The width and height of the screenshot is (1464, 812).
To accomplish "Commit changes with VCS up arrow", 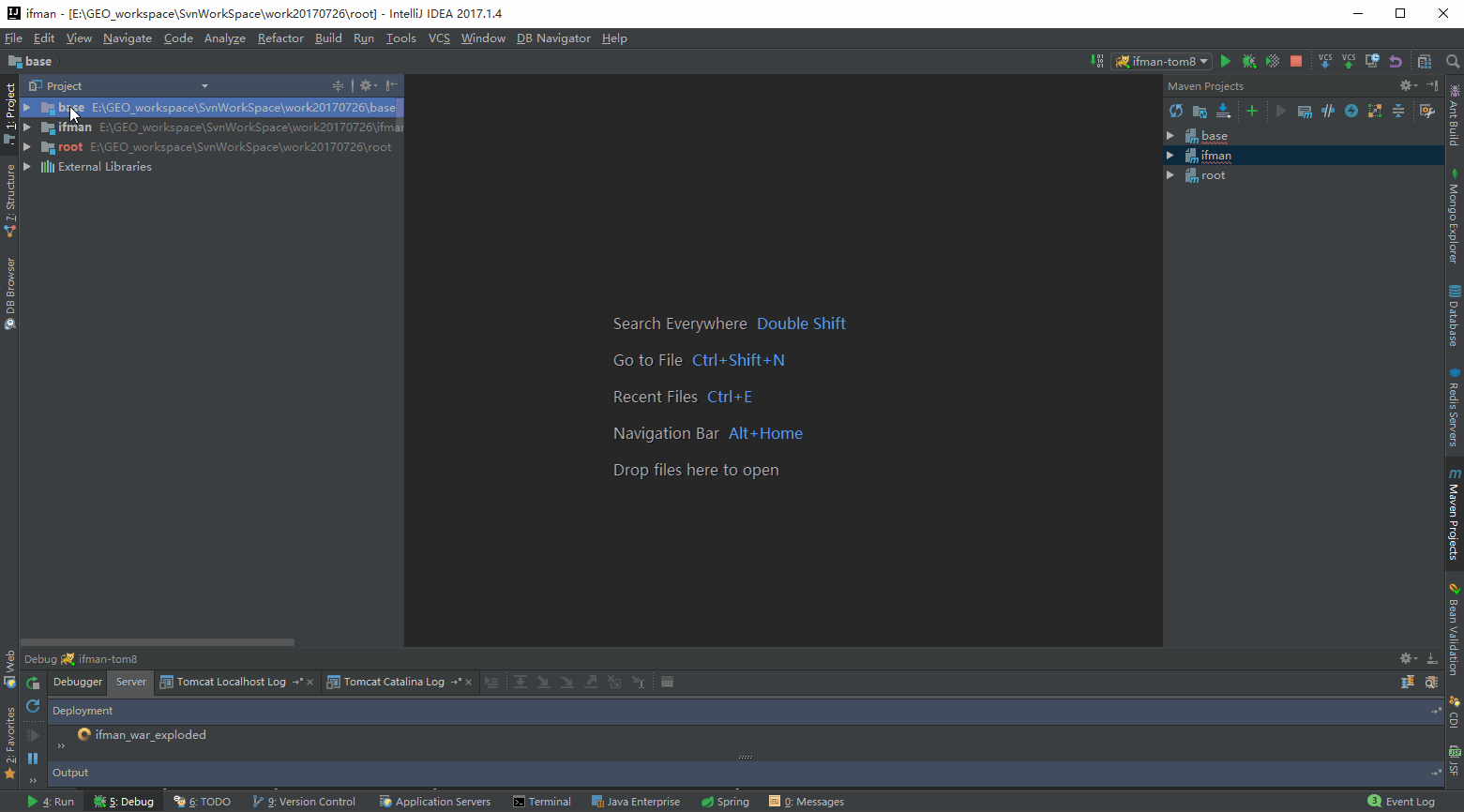I will click(1349, 61).
